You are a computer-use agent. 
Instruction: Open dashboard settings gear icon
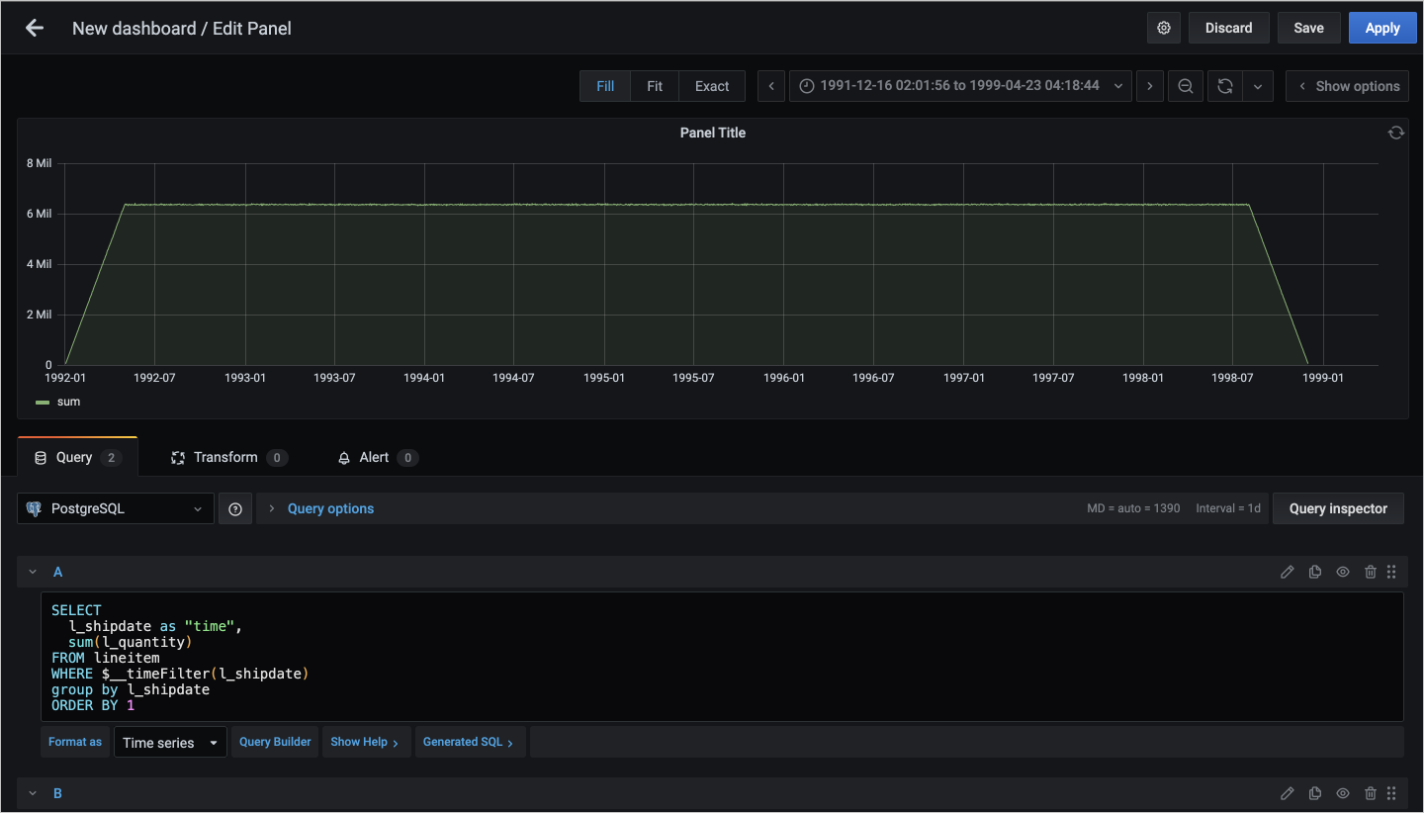[1164, 28]
